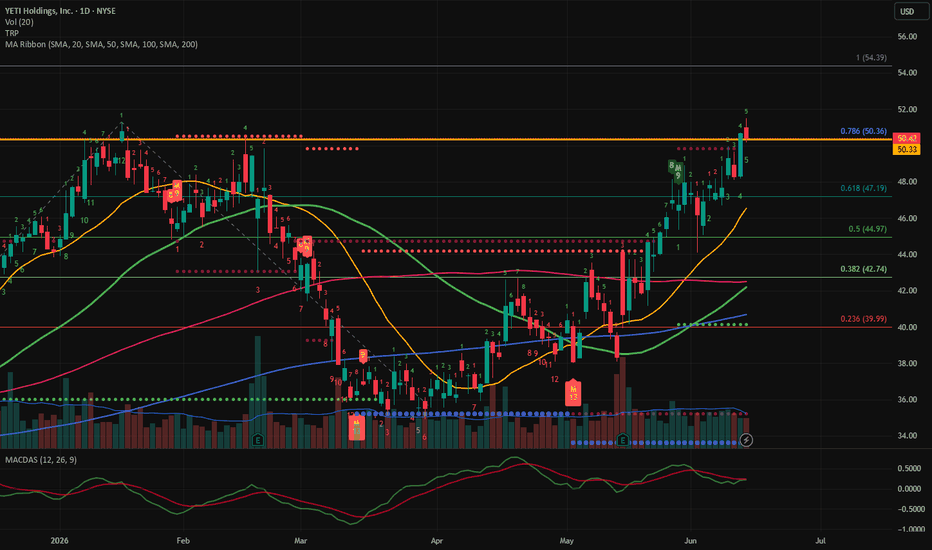Viewport: 932px width, 550px height.
Task: Click the Jun label on time axis
Action: (690, 540)
